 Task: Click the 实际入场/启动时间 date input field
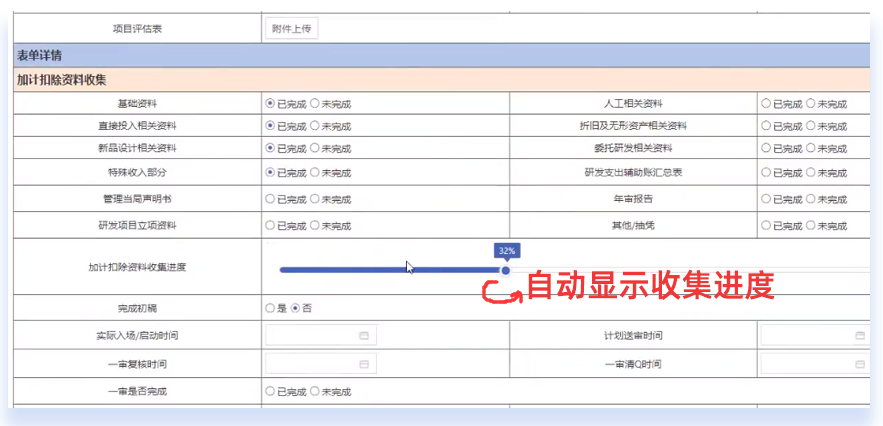(312, 335)
